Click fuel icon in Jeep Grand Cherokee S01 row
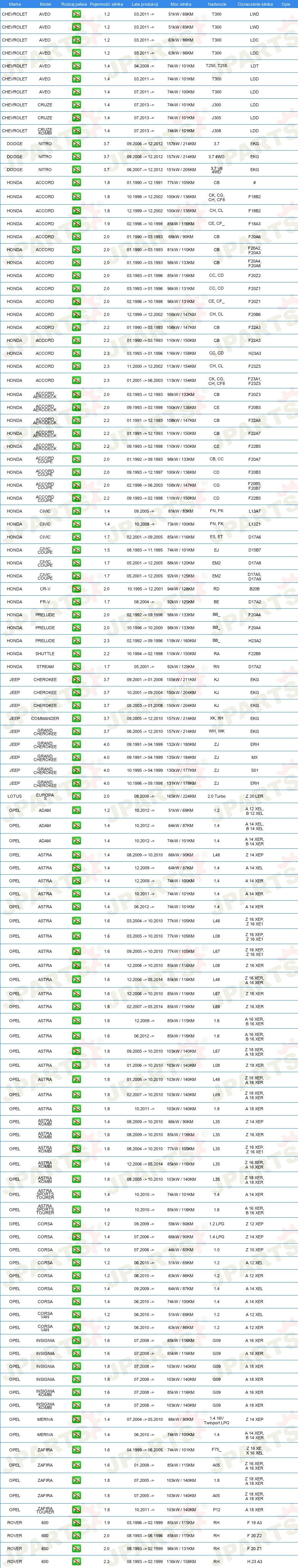 76,771
